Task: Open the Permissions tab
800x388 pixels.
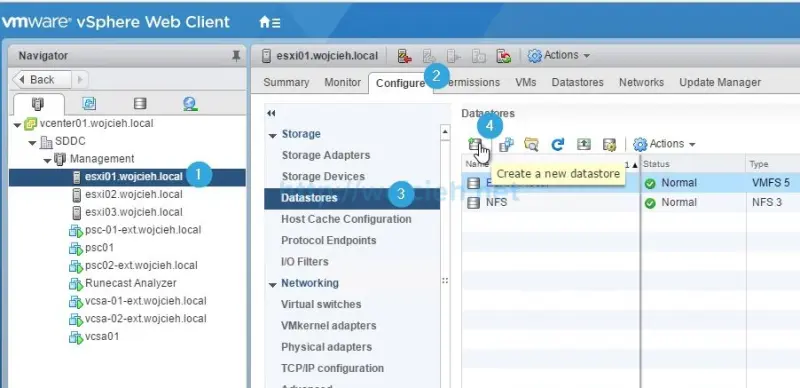Action: pyautogui.click(x=473, y=82)
